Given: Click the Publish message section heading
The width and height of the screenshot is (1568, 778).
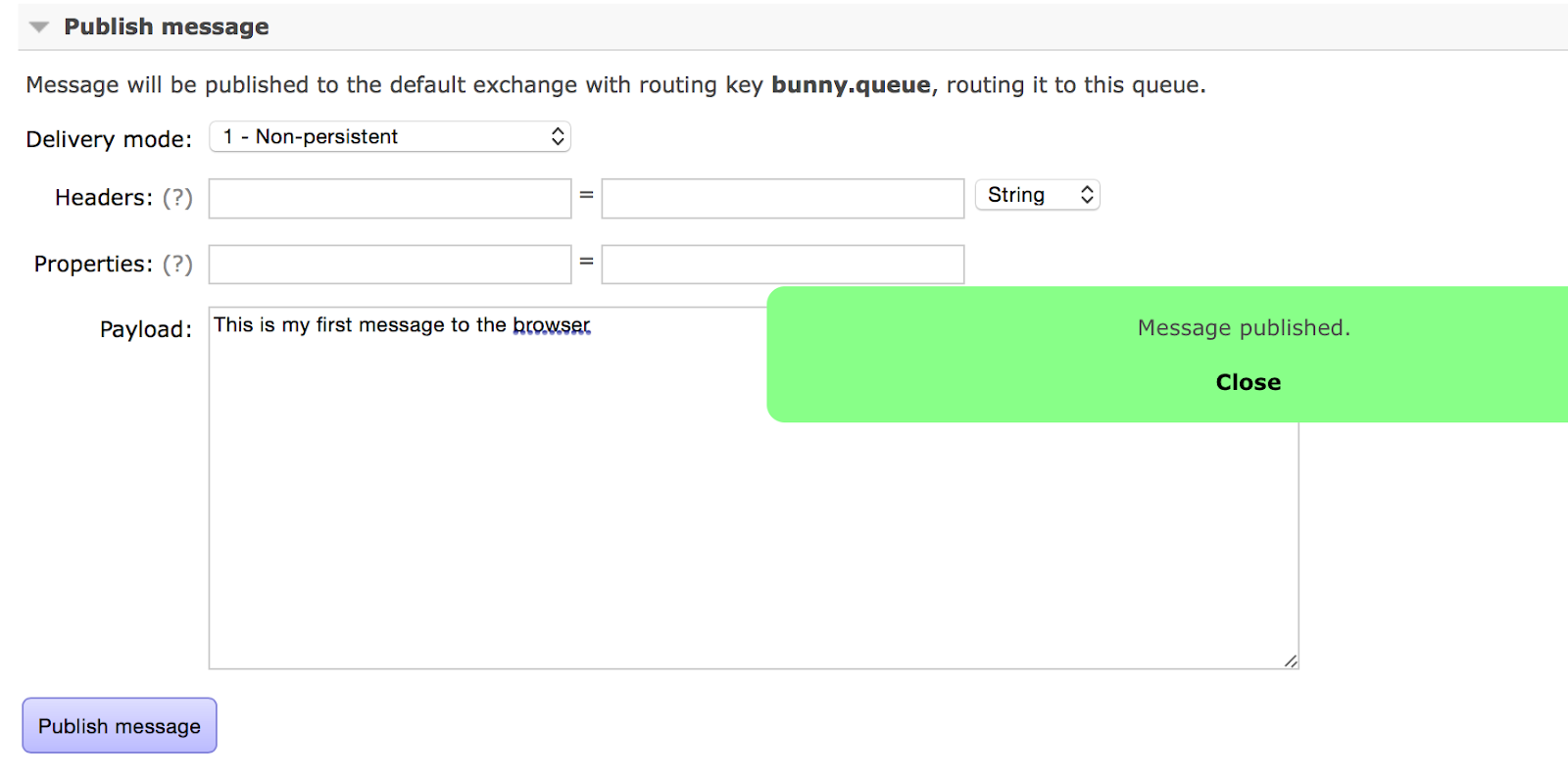Looking at the screenshot, I should (167, 26).
